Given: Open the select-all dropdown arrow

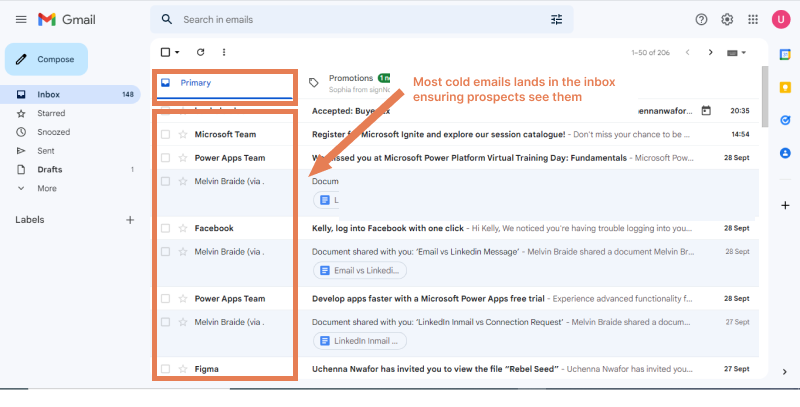Looking at the screenshot, I should (177, 52).
